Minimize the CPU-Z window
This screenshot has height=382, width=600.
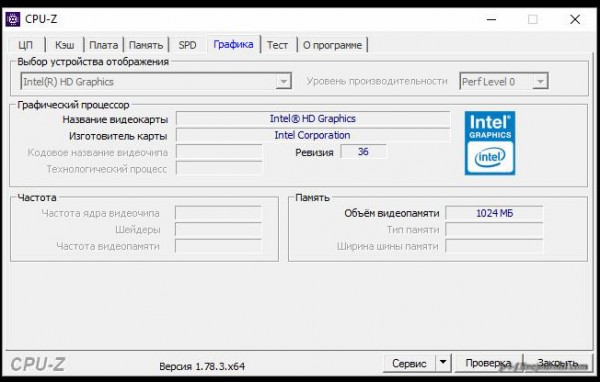(492, 19)
